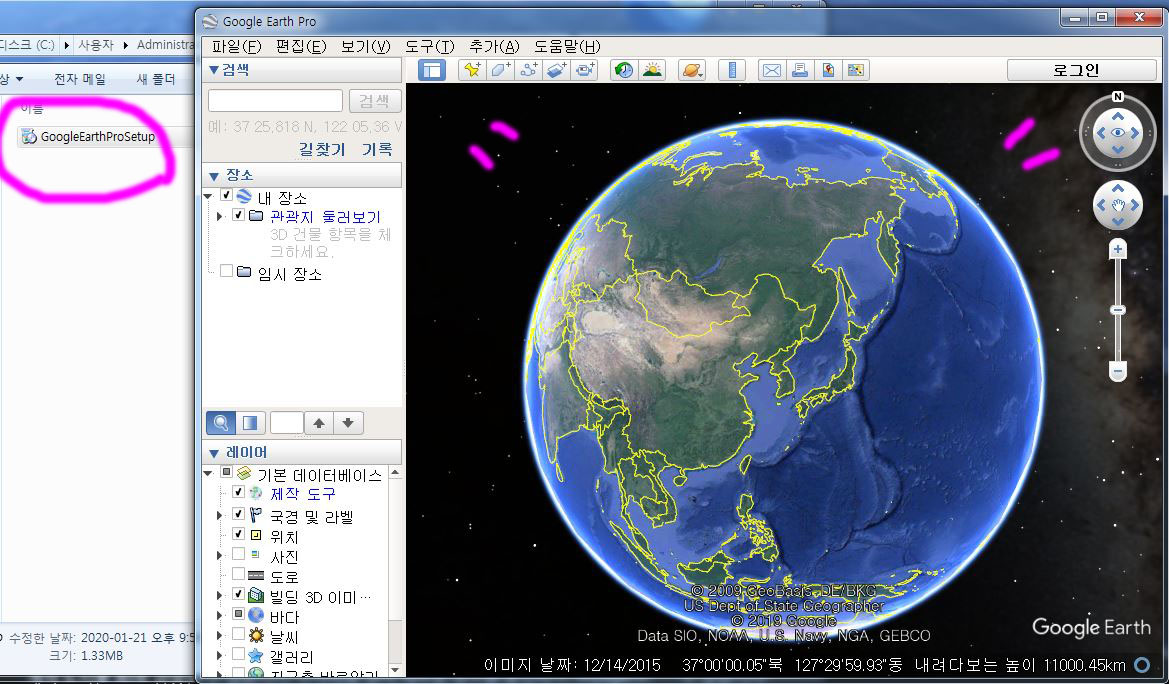Expand the 국경 및 라벨 layer node

coord(219,515)
